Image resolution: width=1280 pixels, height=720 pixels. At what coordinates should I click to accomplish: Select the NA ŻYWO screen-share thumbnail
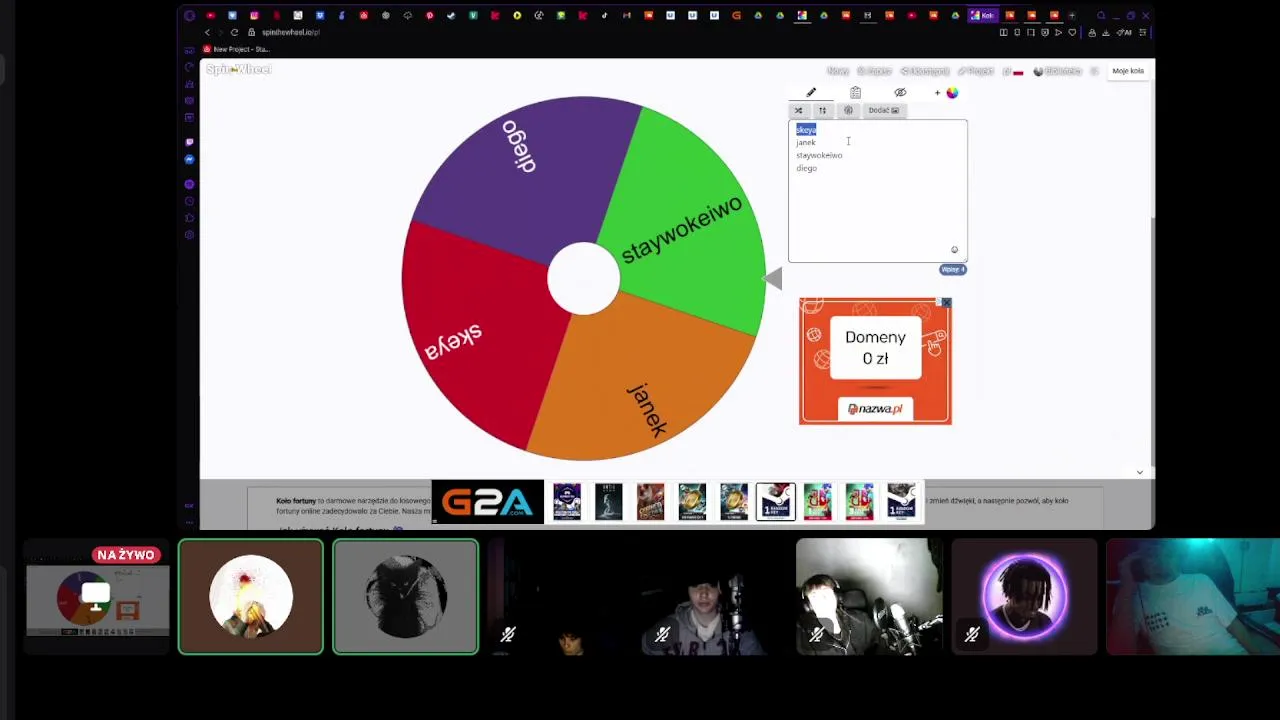pyautogui.click(x=97, y=597)
